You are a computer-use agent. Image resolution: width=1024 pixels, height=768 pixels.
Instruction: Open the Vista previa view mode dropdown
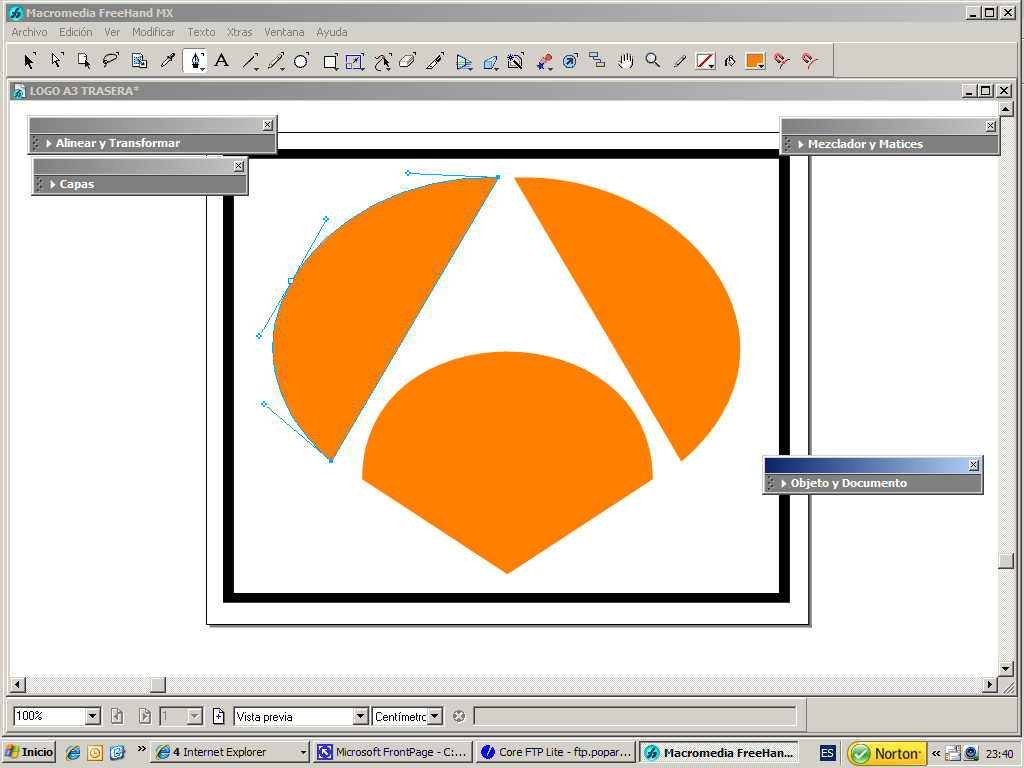tap(360, 716)
